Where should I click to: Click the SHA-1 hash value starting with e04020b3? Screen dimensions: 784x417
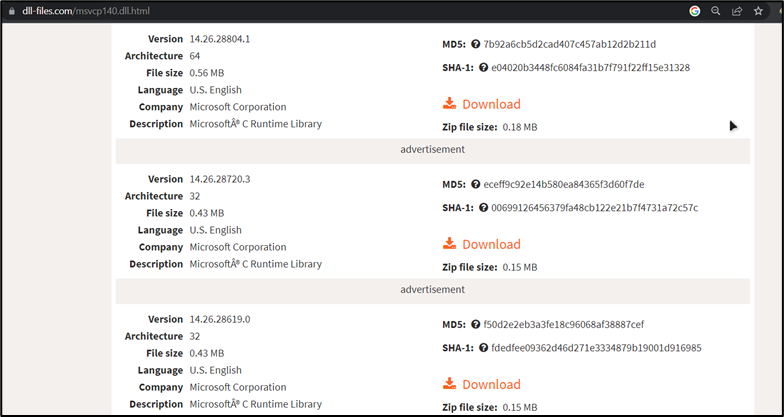(590, 68)
